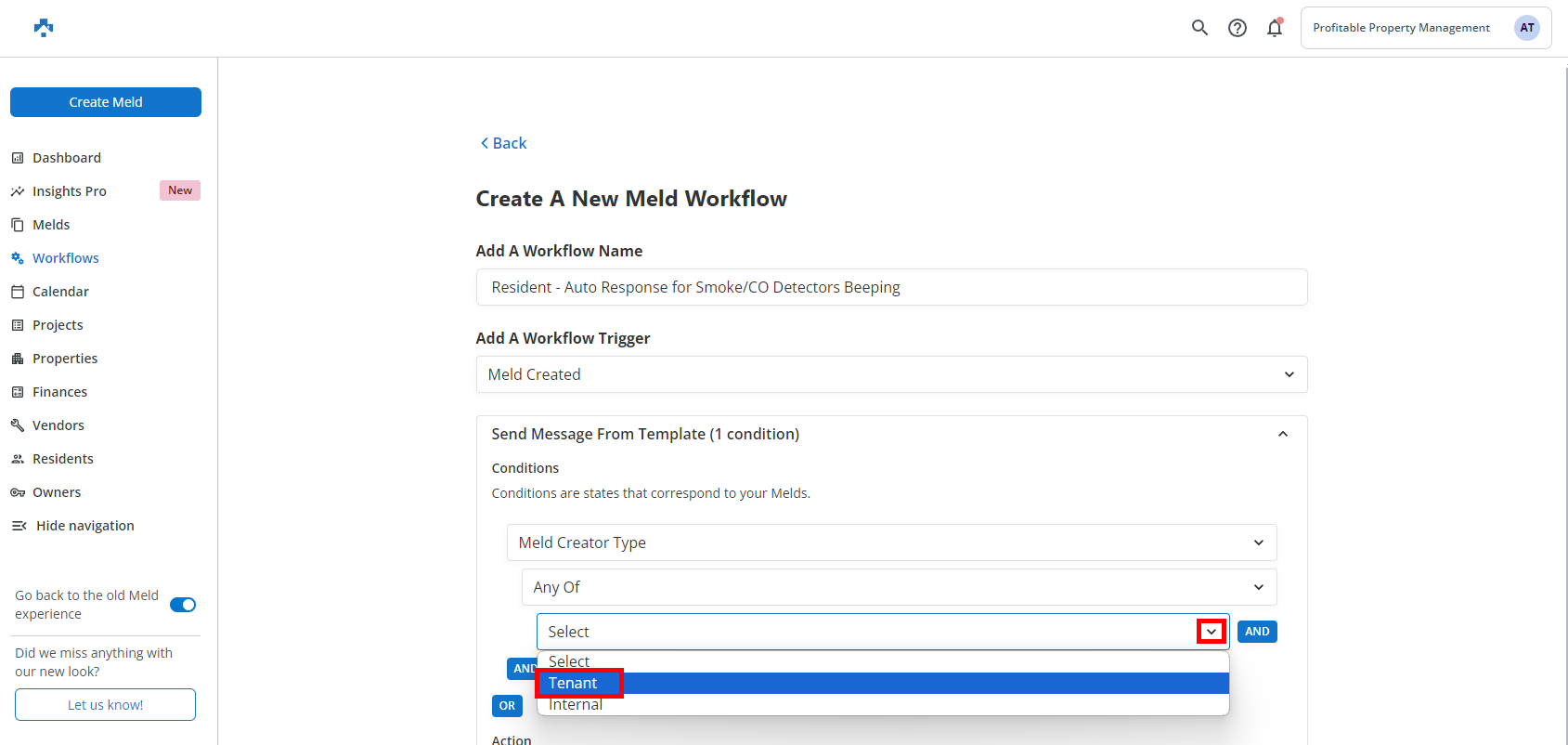Image resolution: width=1568 pixels, height=745 pixels.
Task: Expand the Meld Creator Type dropdown
Action: (x=891, y=542)
